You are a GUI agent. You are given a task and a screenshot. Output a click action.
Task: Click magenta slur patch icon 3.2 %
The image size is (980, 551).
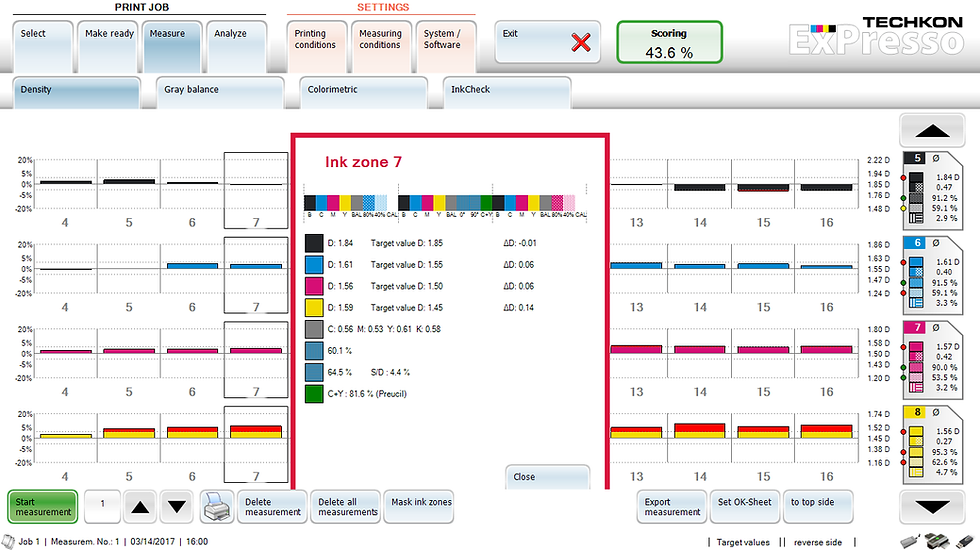coord(916,387)
